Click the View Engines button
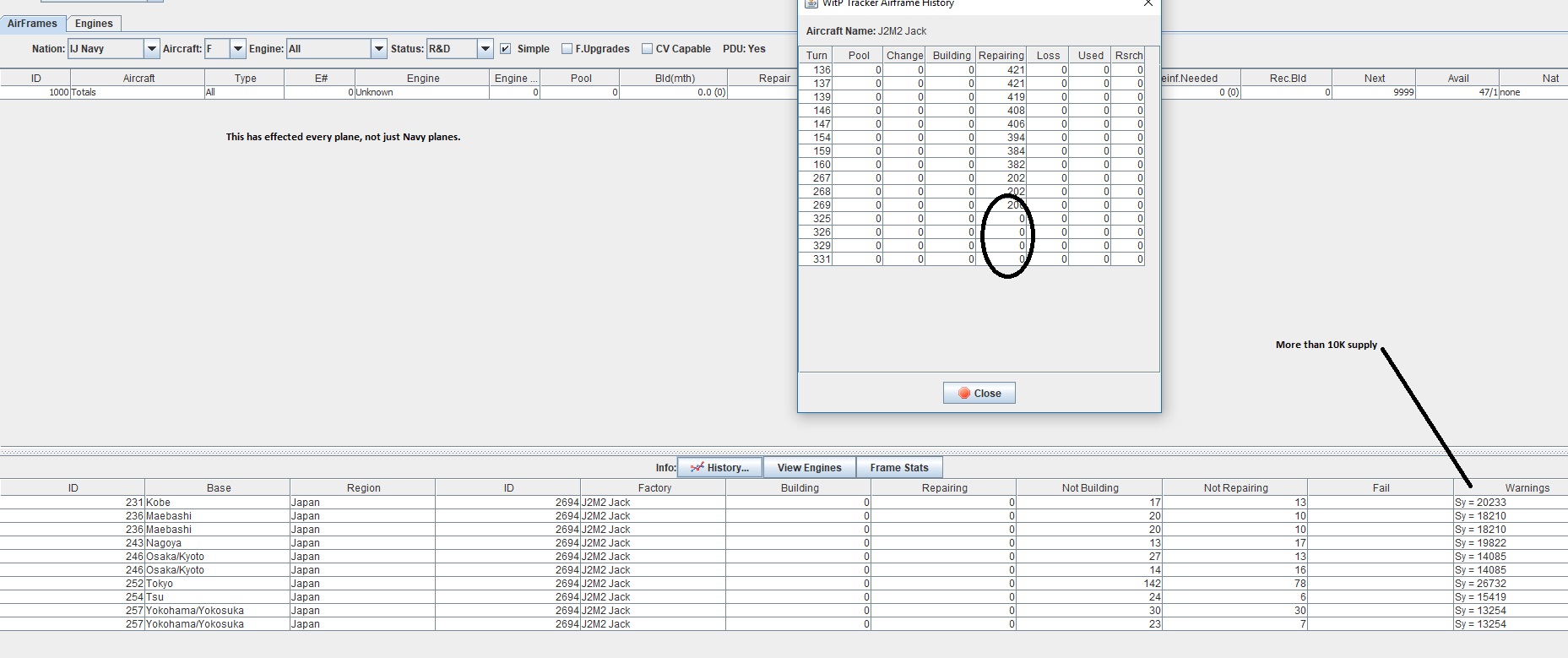The width and height of the screenshot is (1568, 658). click(x=810, y=467)
